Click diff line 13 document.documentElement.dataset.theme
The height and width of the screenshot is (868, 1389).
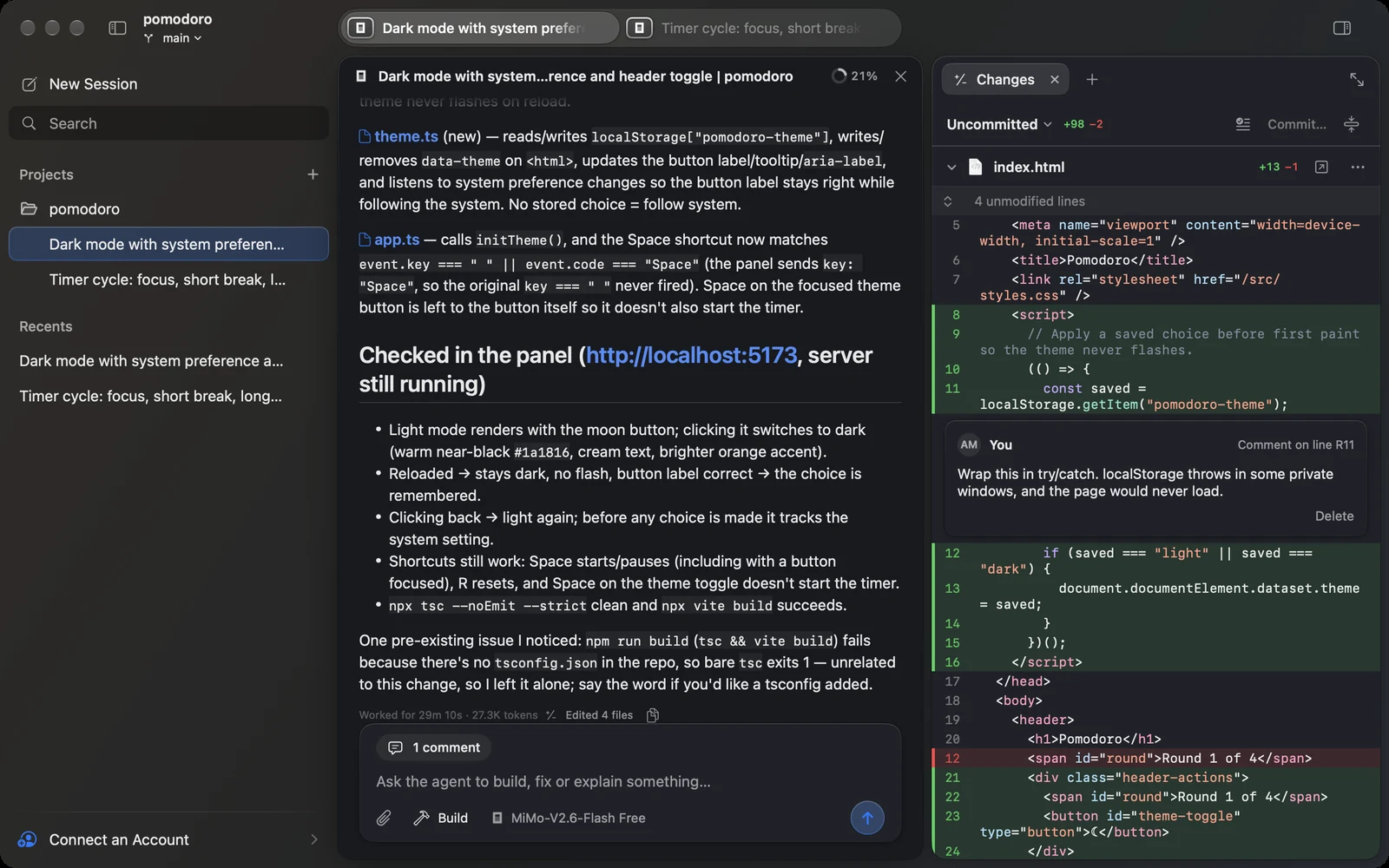(x=1155, y=596)
